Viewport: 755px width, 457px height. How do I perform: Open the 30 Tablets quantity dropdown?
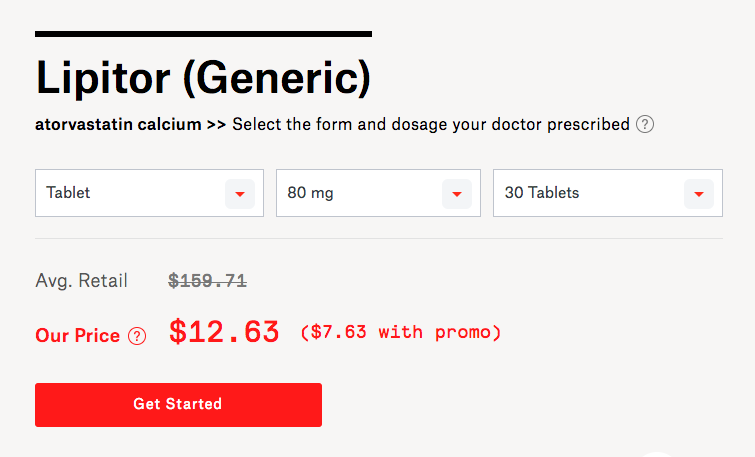click(x=608, y=193)
